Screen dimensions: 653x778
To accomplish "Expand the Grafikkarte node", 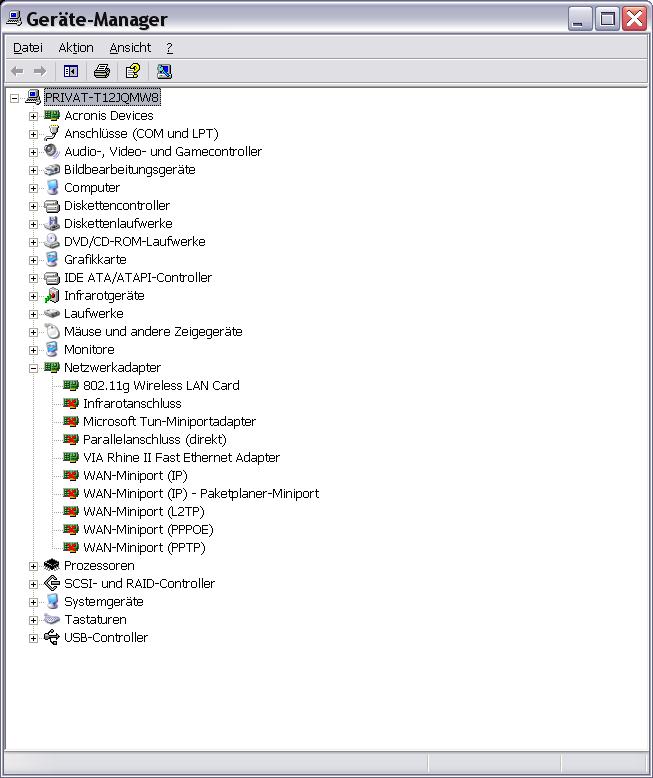I will click(33, 260).
